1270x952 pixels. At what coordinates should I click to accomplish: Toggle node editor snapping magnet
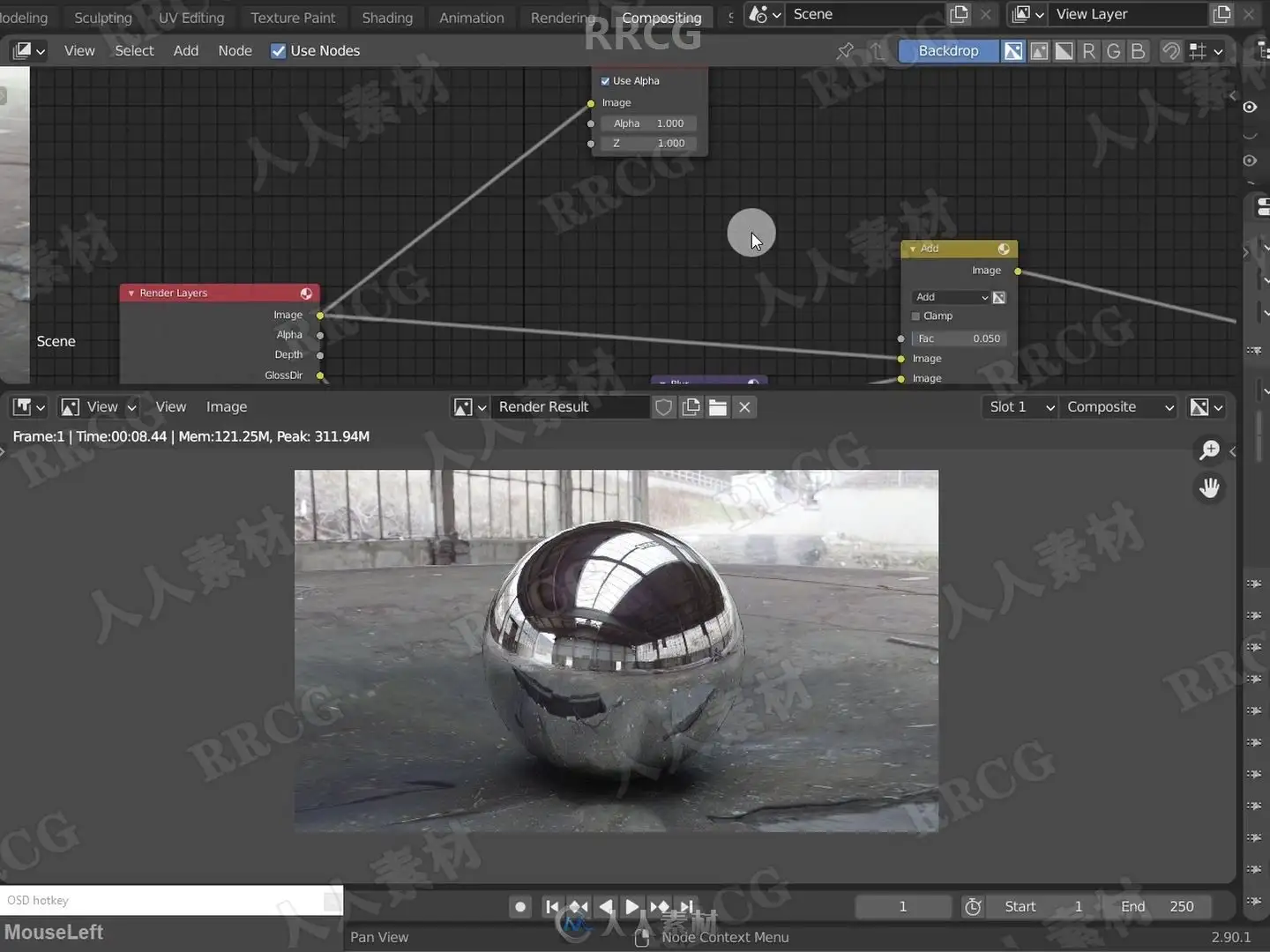(x=1171, y=51)
